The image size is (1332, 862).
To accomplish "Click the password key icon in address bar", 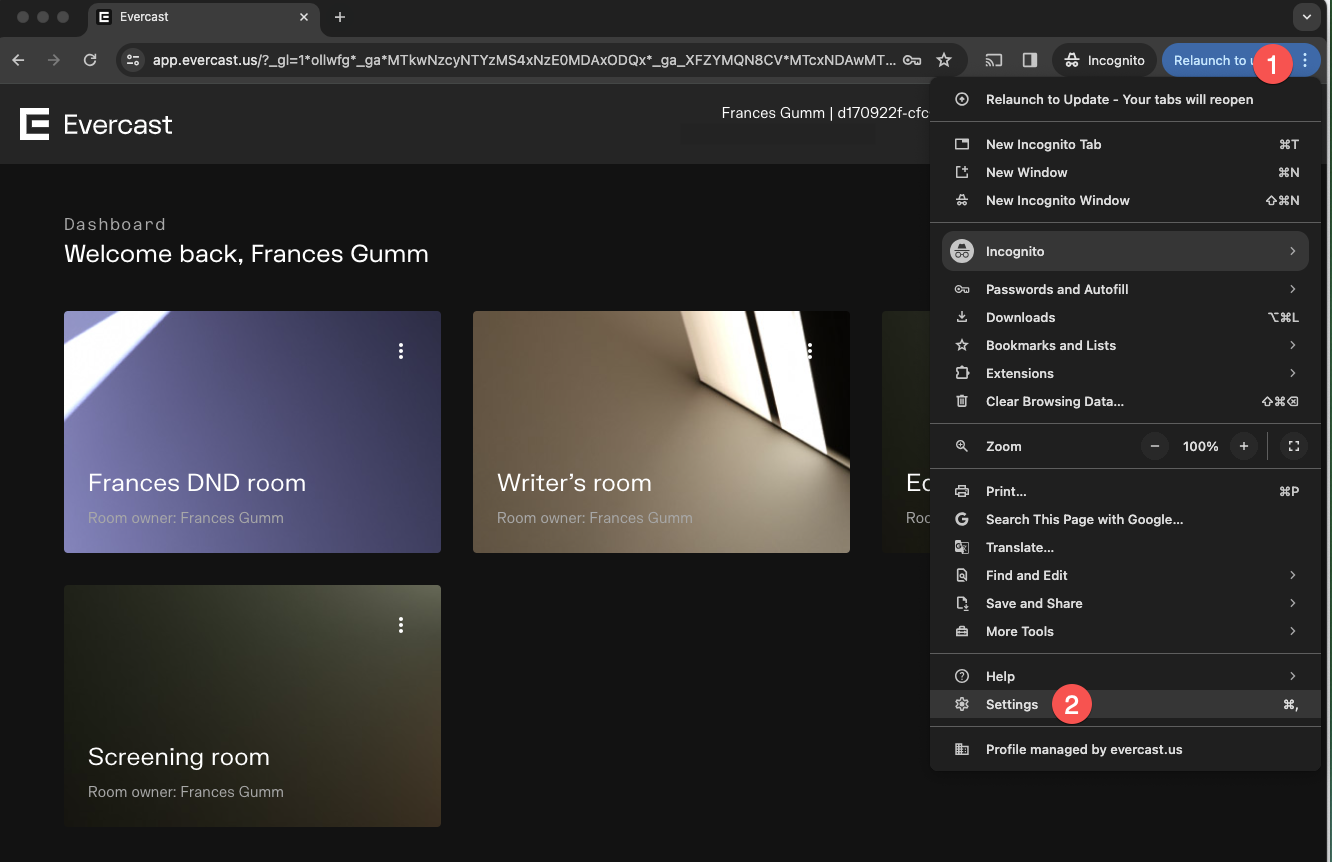I will coord(911,60).
